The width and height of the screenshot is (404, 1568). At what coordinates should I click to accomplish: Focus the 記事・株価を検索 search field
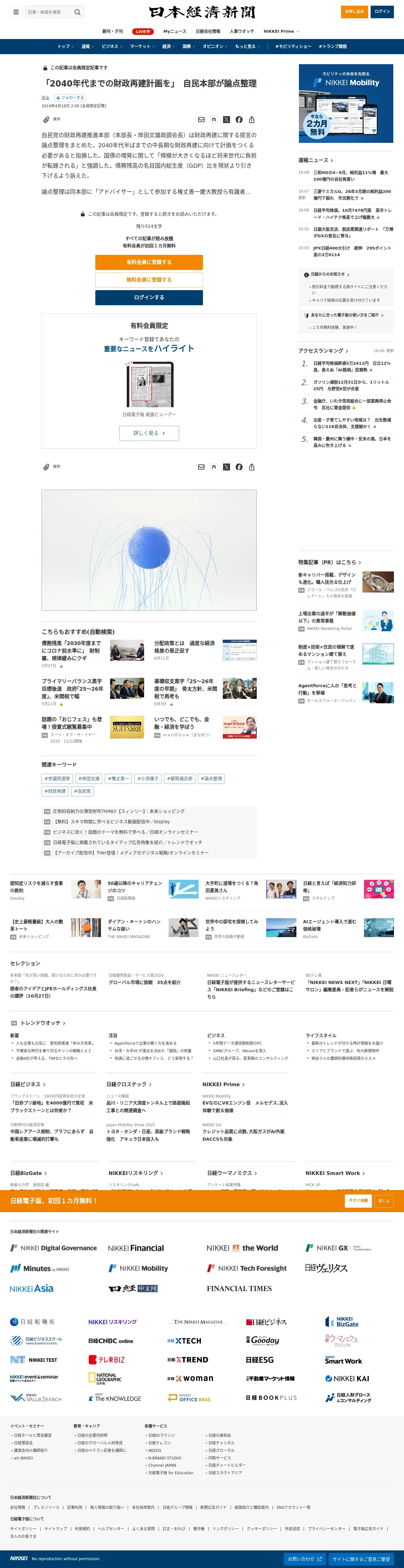point(49,12)
